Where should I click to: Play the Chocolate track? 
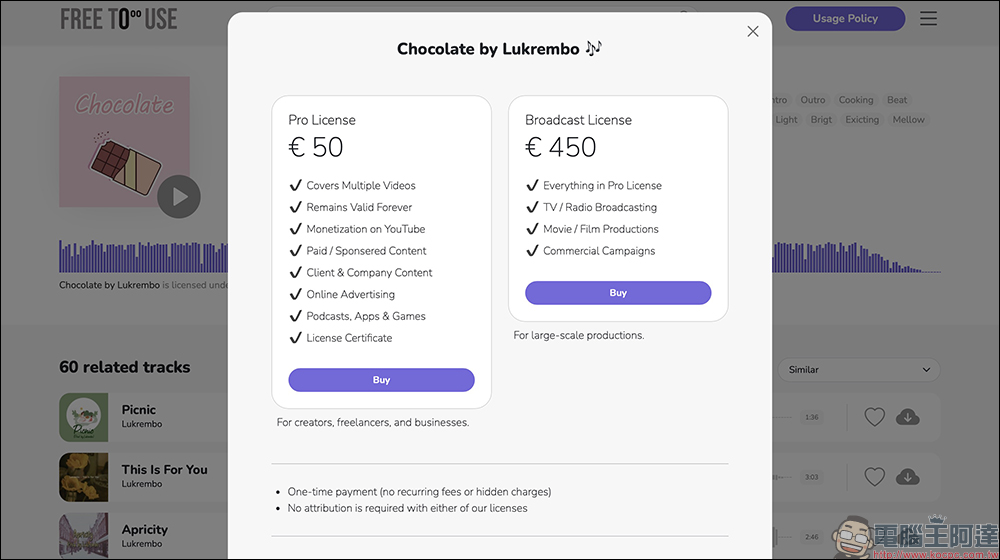[x=179, y=197]
